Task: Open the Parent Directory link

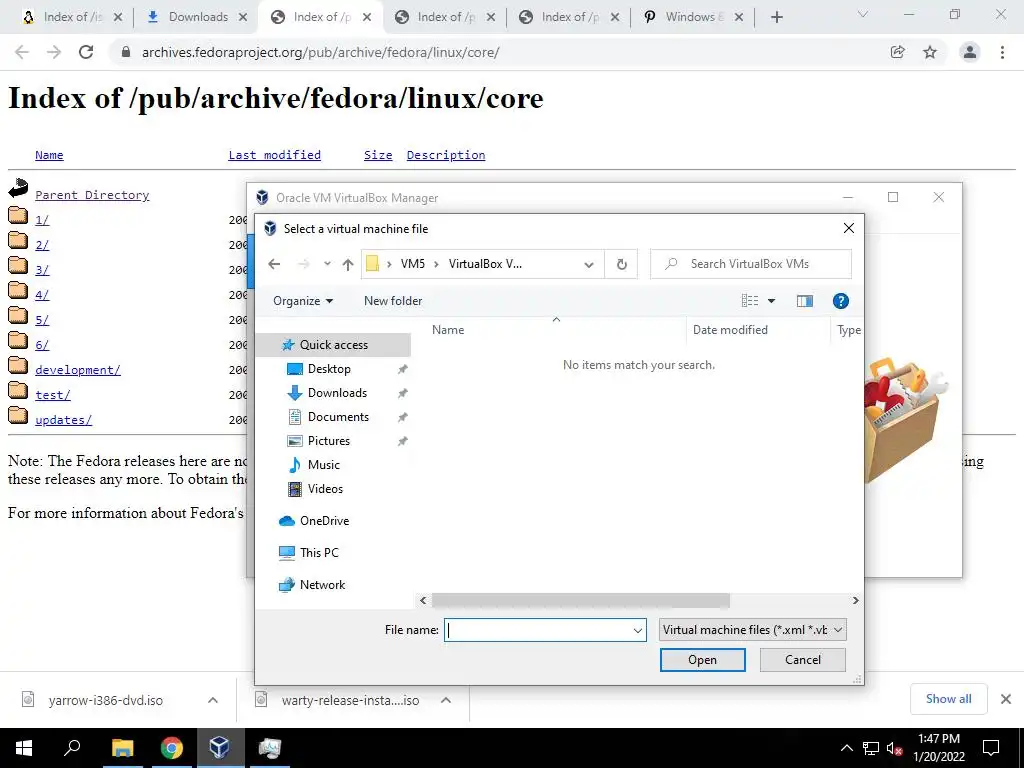Action: [x=92, y=195]
